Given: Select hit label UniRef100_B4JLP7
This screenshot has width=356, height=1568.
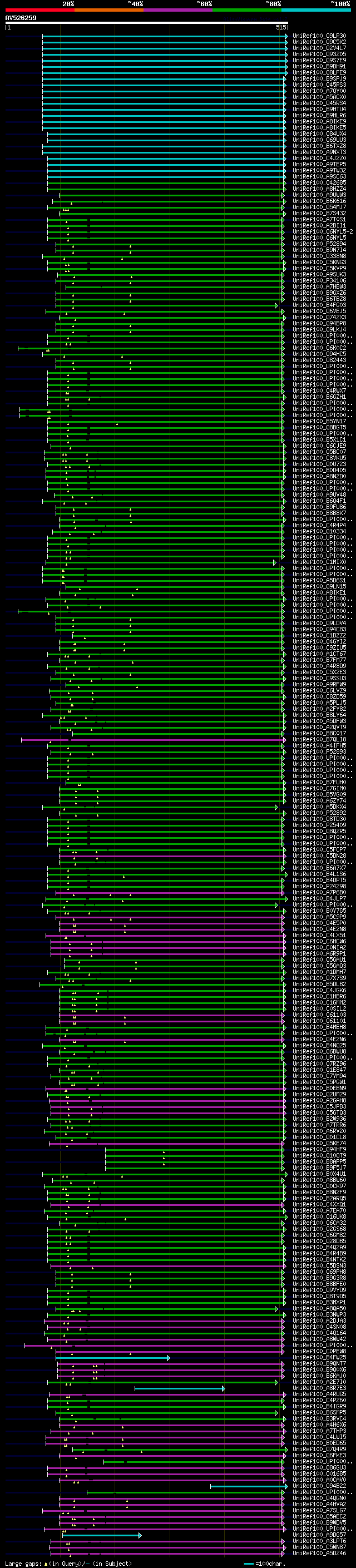Looking at the screenshot, I should (319, 898).
